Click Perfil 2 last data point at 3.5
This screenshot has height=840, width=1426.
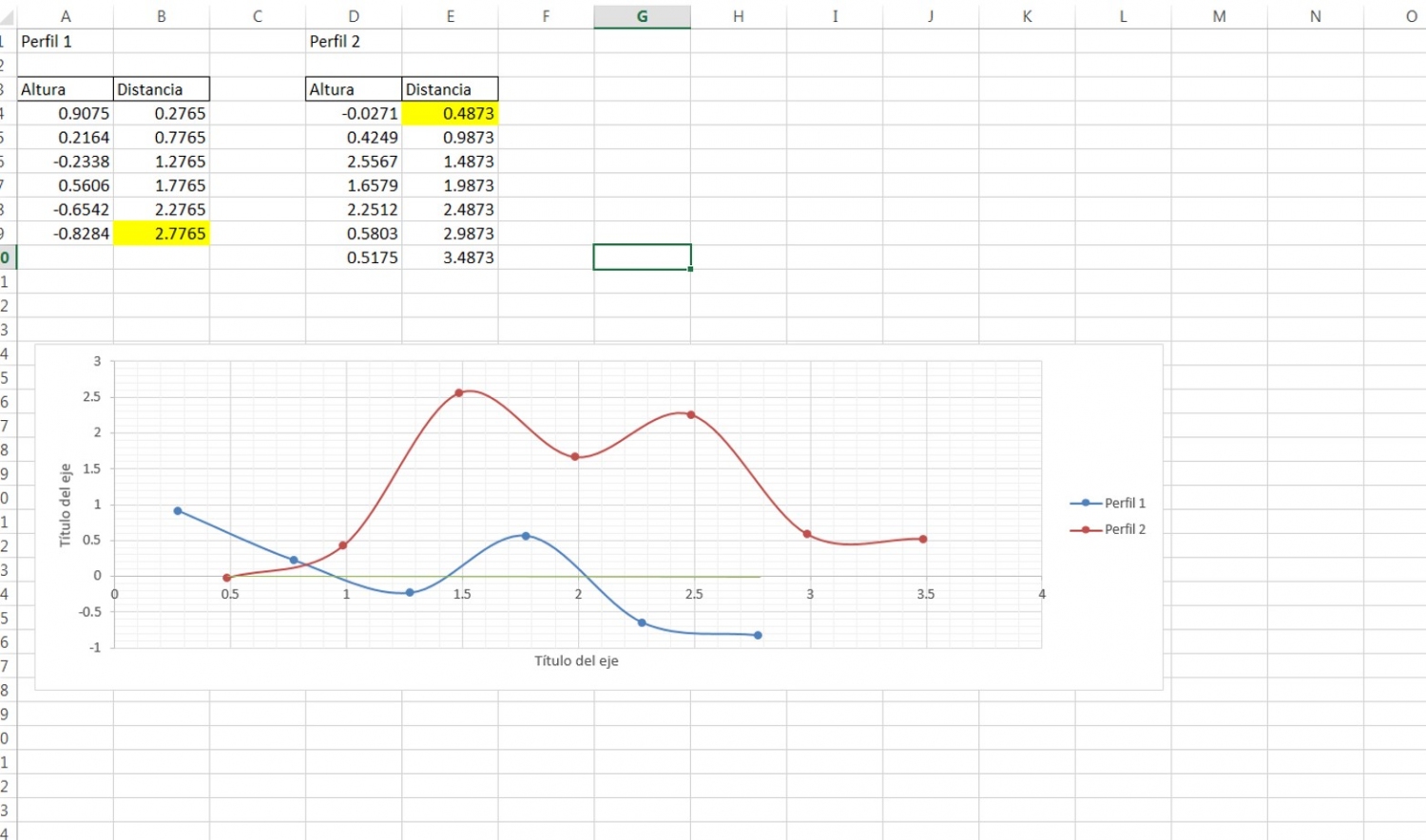(x=923, y=539)
